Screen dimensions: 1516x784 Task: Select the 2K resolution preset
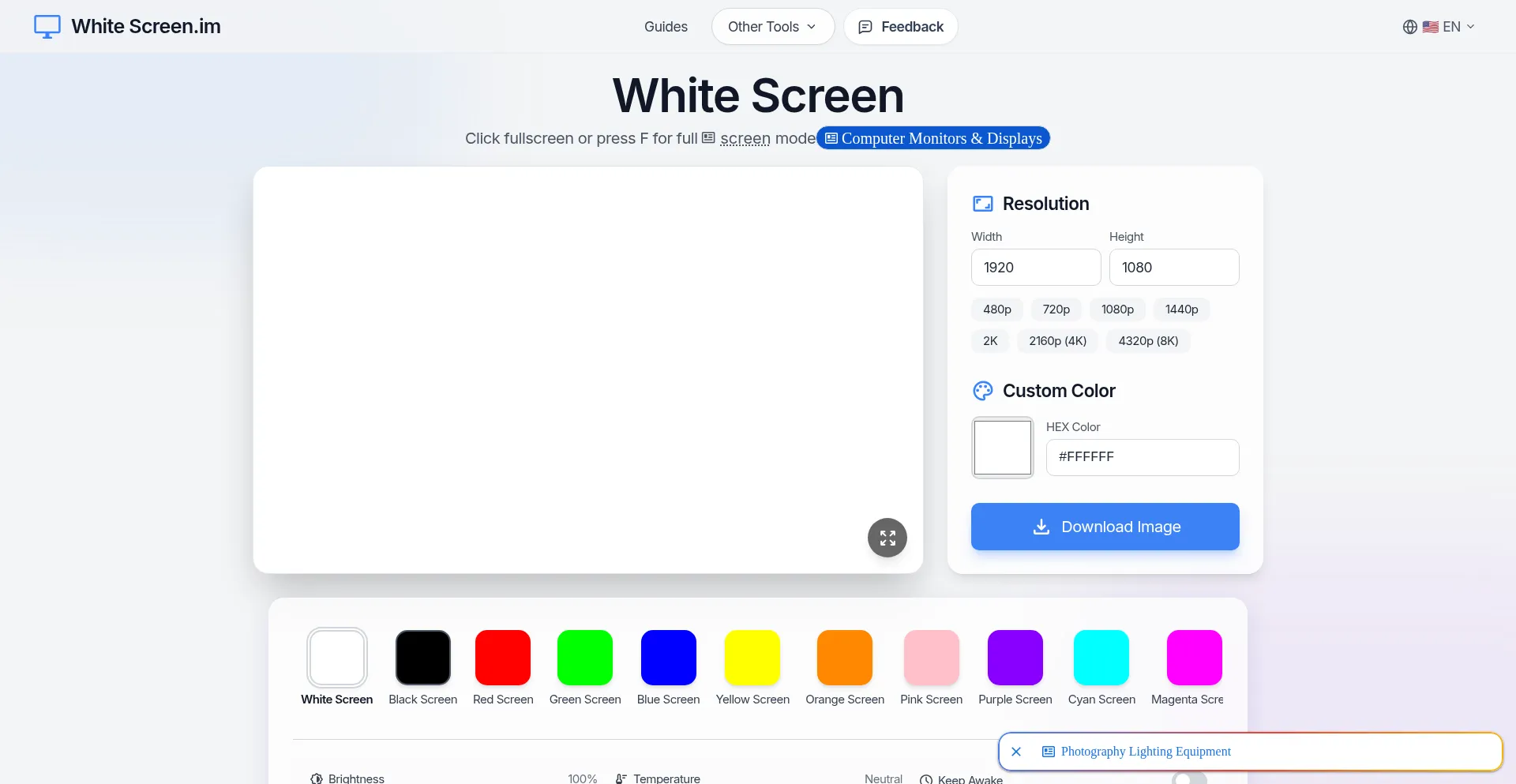[990, 341]
